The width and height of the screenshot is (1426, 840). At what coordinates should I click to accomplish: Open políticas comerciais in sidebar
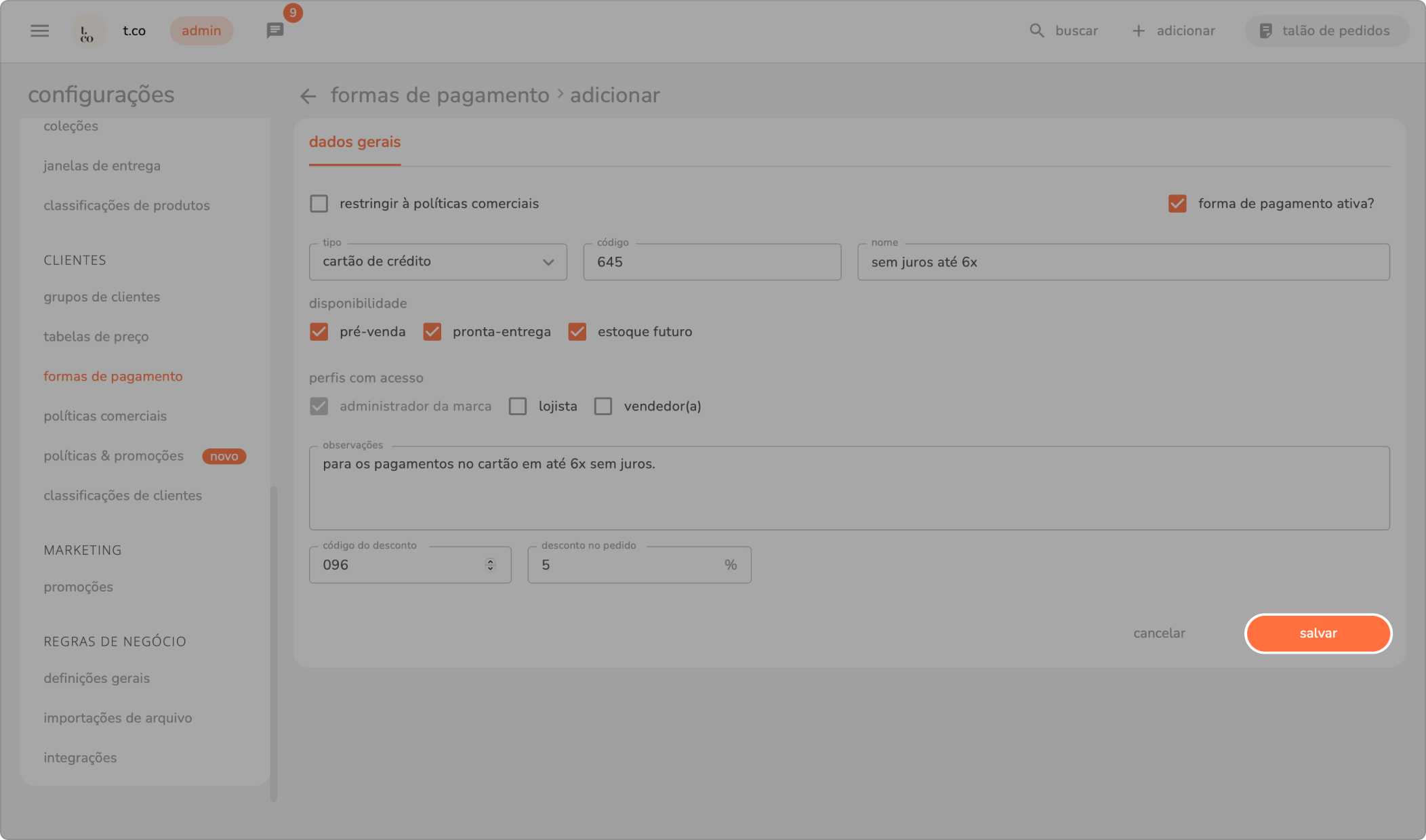click(x=105, y=416)
